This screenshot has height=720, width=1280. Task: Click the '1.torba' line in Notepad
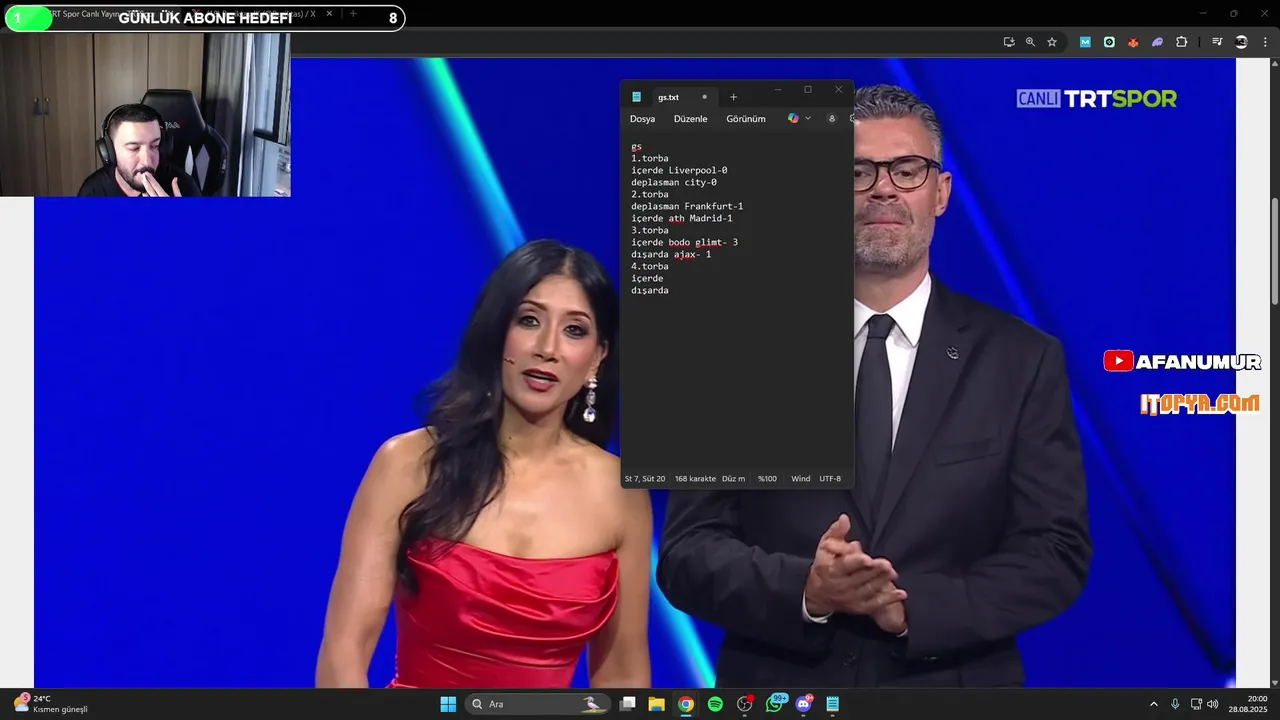(x=649, y=158)
